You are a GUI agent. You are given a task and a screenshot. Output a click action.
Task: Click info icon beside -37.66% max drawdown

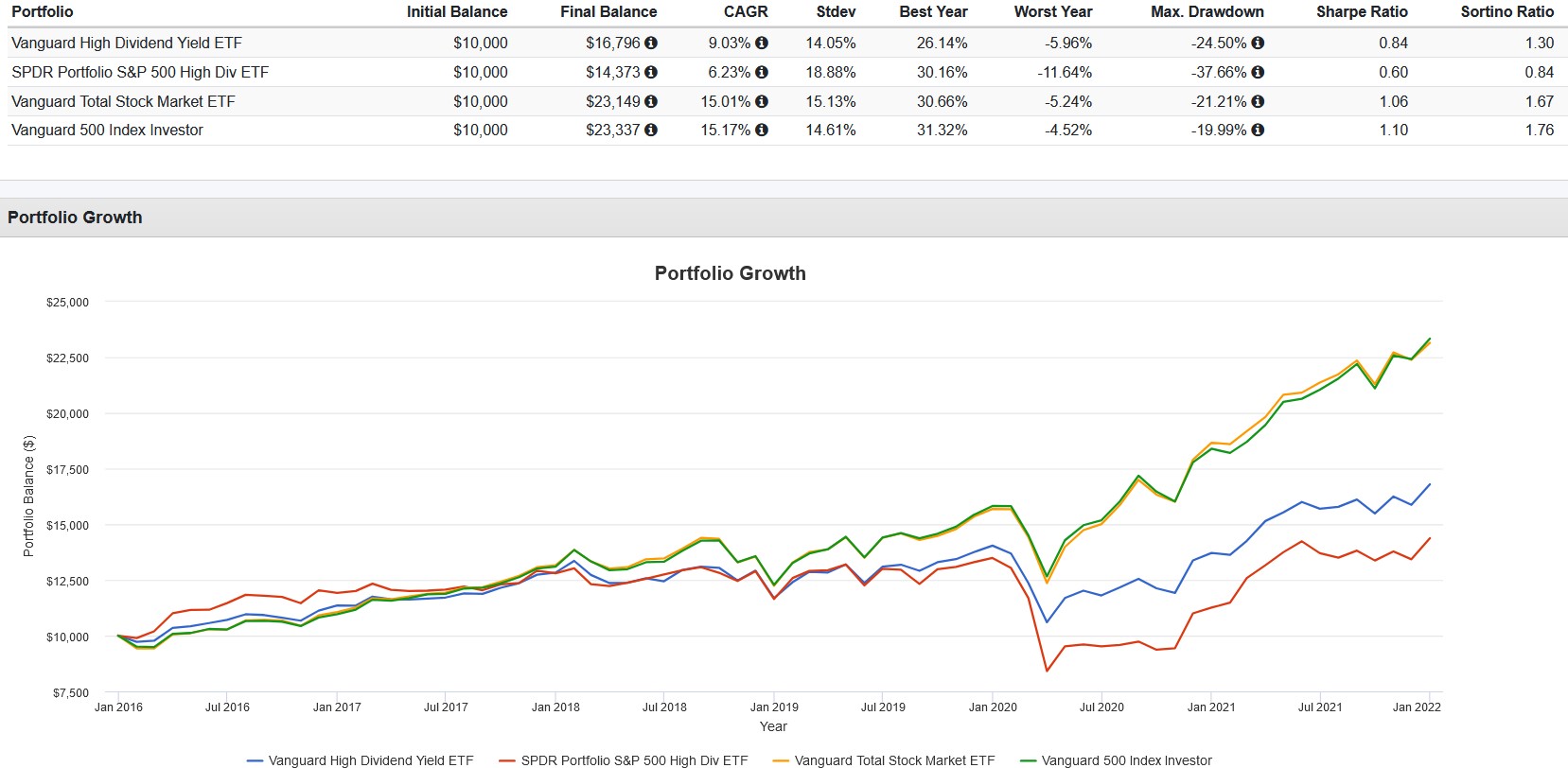pos(1258,72)
